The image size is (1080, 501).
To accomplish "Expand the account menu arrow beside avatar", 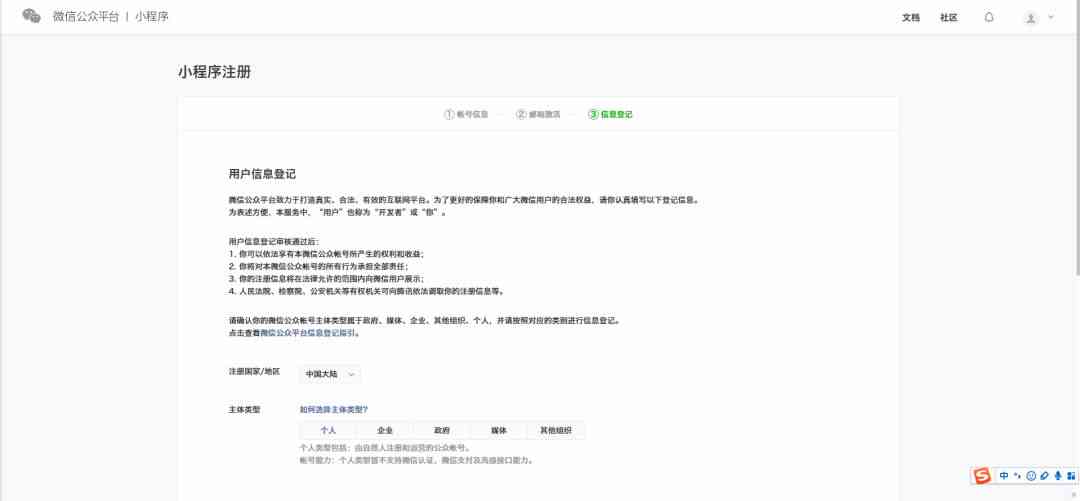I will coord(1051,17).
